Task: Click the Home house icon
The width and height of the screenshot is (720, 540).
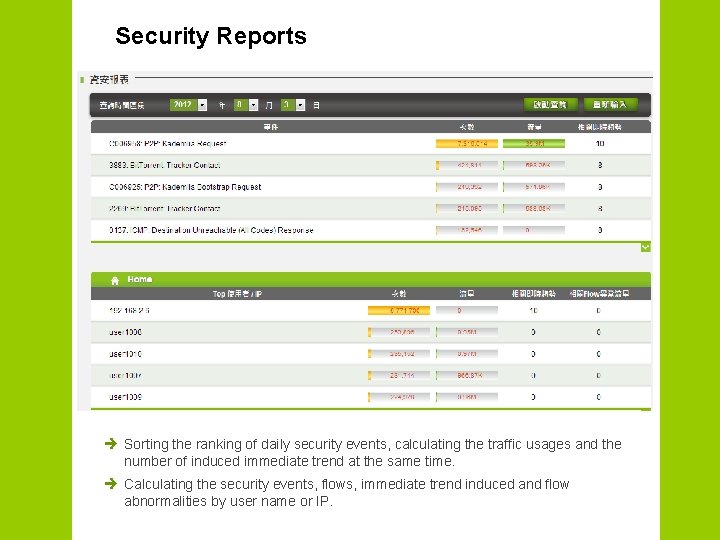Action: 115,280
